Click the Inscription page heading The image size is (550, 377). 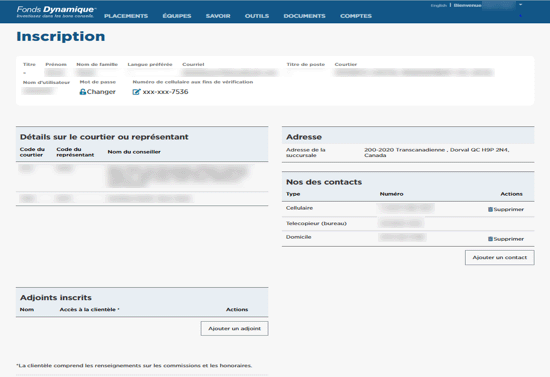point(61,36)
